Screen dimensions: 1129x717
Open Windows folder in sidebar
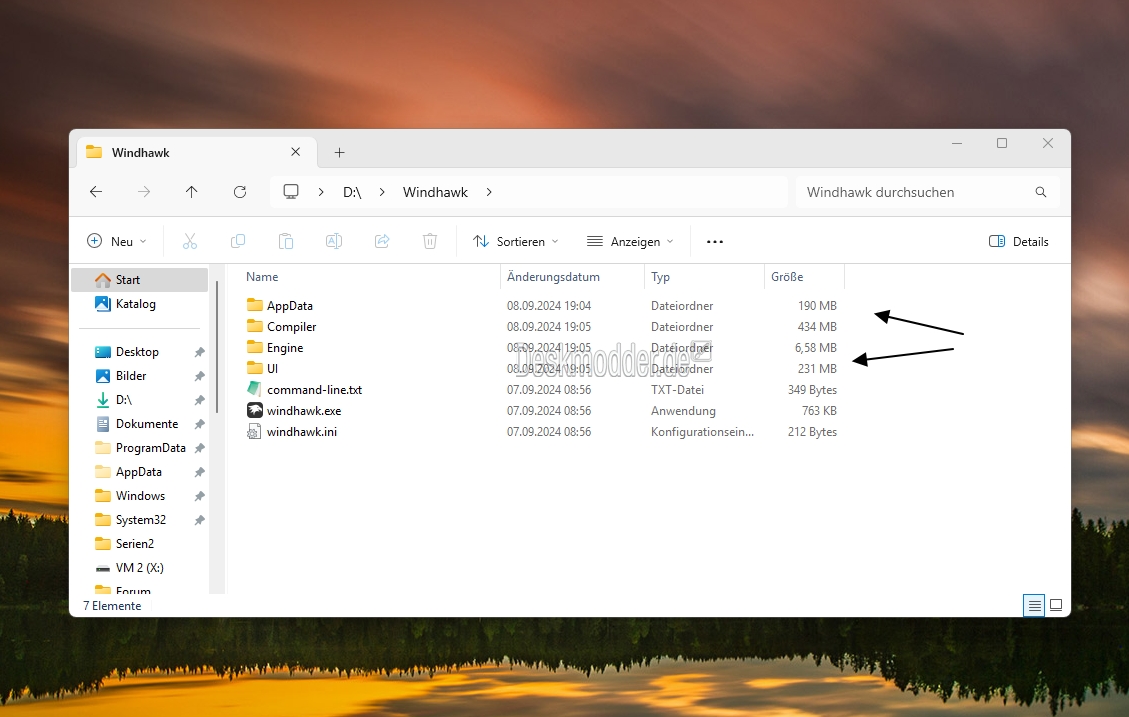[140, 496]
